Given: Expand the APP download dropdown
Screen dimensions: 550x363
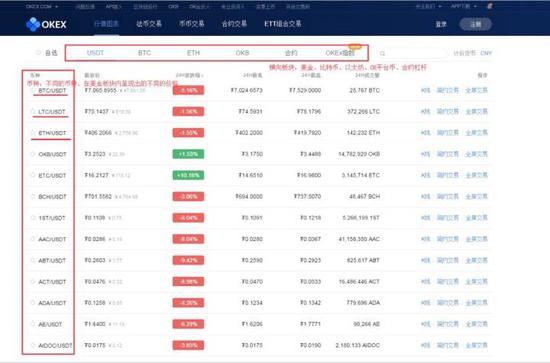Looking at the screenshot, I should tap(464, 6).
